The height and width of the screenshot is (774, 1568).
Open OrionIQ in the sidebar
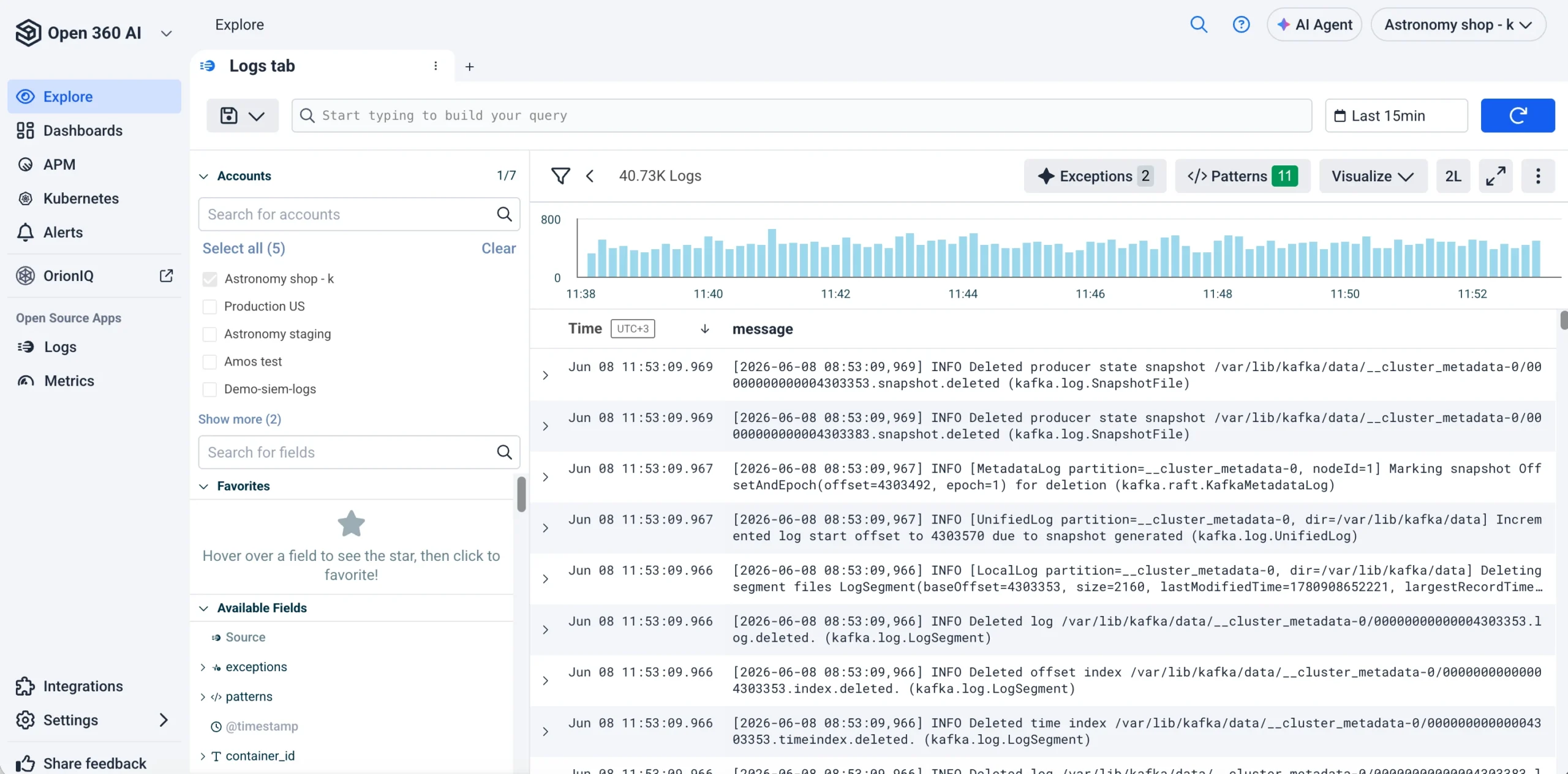click(x=69, y=276)
